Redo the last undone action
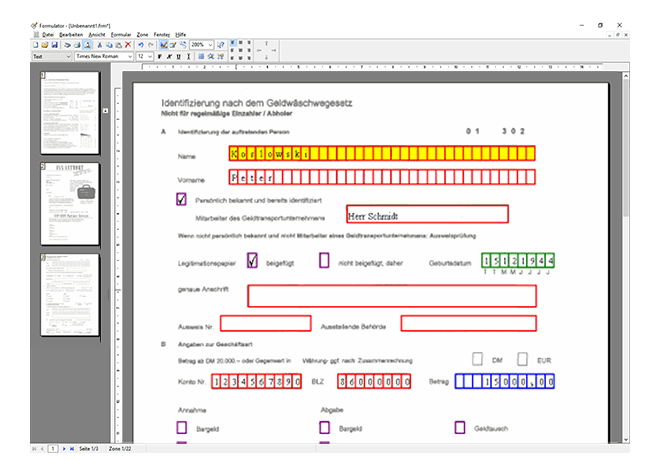 (151, 45)
